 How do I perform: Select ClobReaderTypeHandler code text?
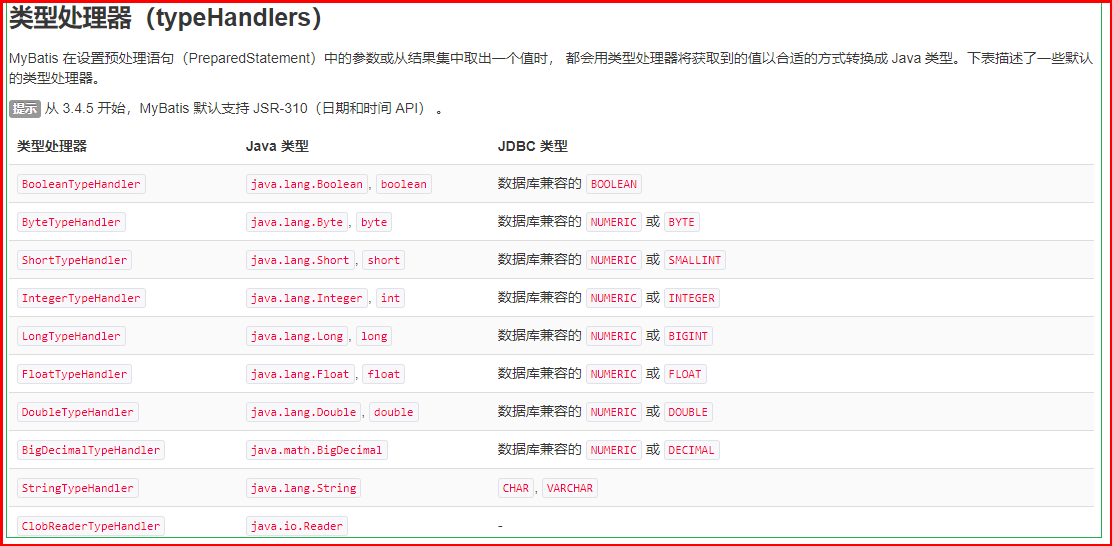[91, 526]
